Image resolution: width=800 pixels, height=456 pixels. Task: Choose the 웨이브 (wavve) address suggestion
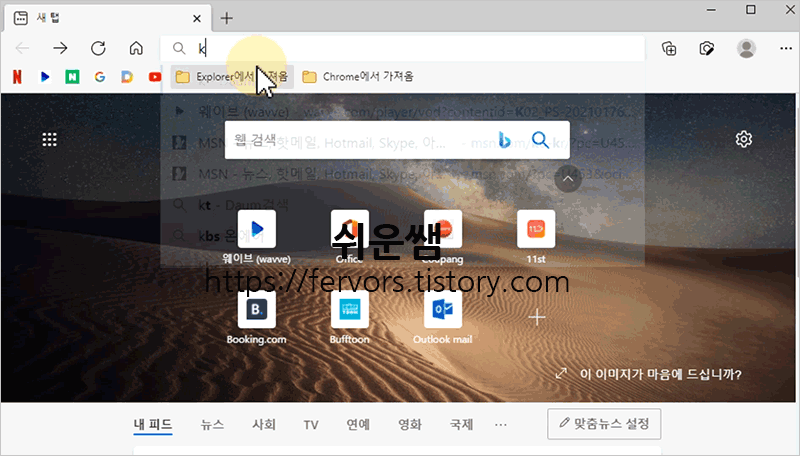(403, 111)
